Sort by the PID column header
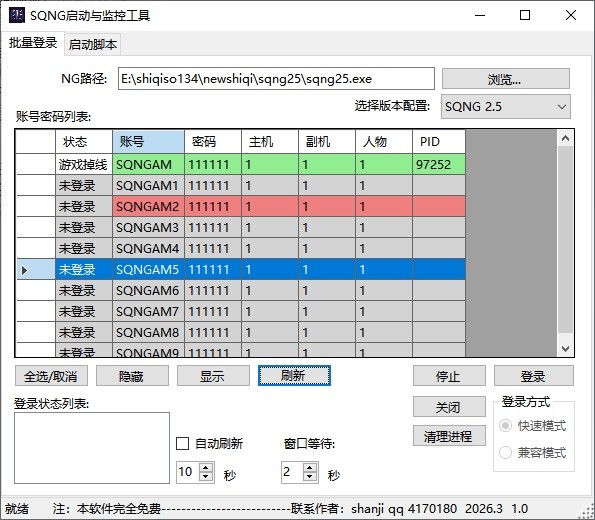 click(439, 142)
